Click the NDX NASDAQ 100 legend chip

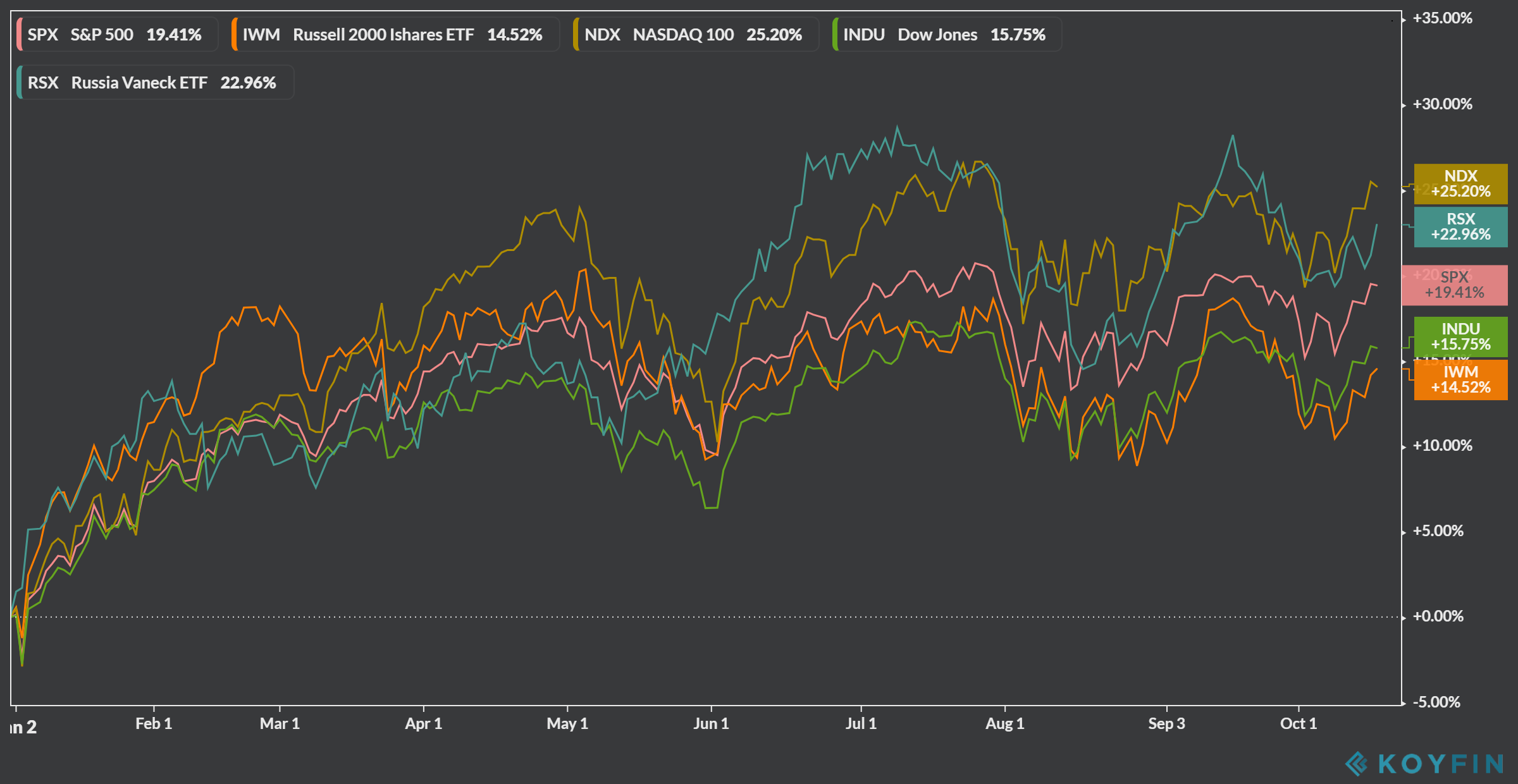(696, 34)
